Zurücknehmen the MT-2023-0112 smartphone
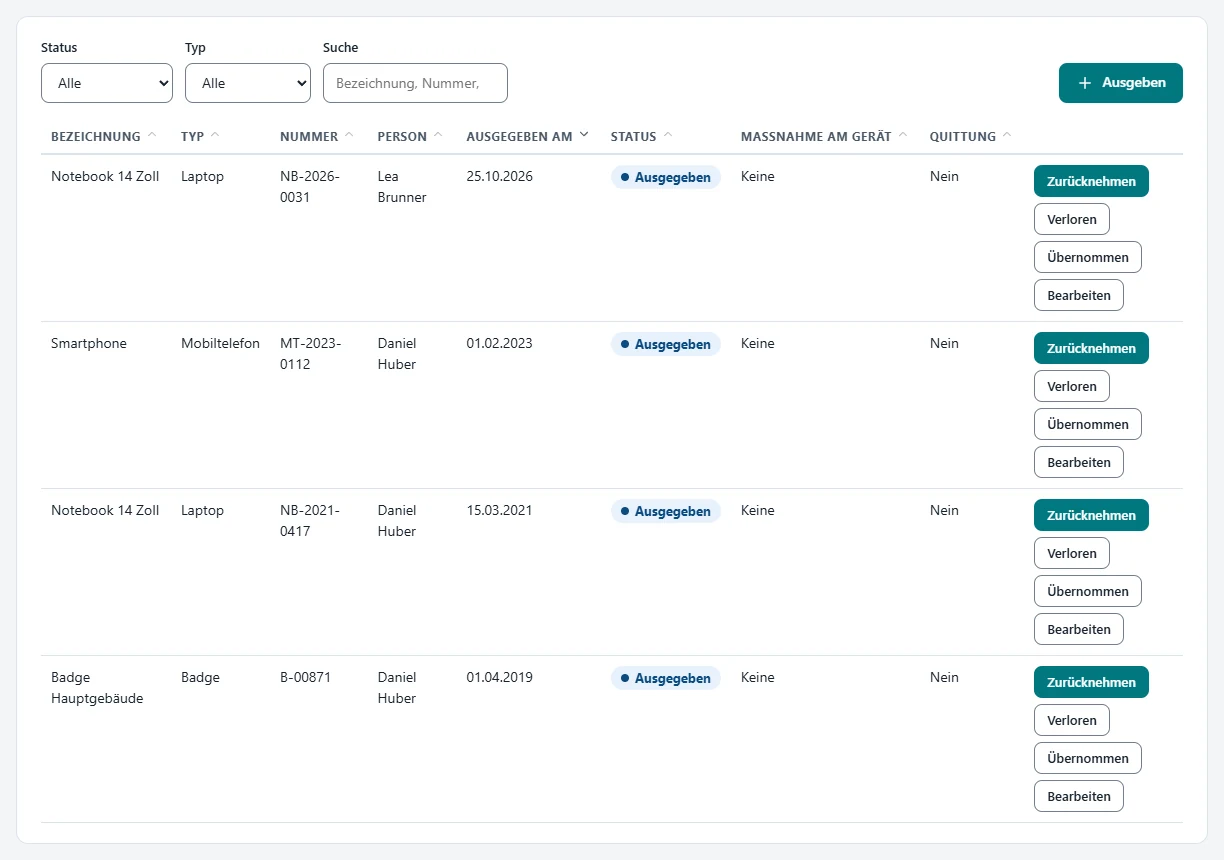1224x860 pixels. 1091,348
